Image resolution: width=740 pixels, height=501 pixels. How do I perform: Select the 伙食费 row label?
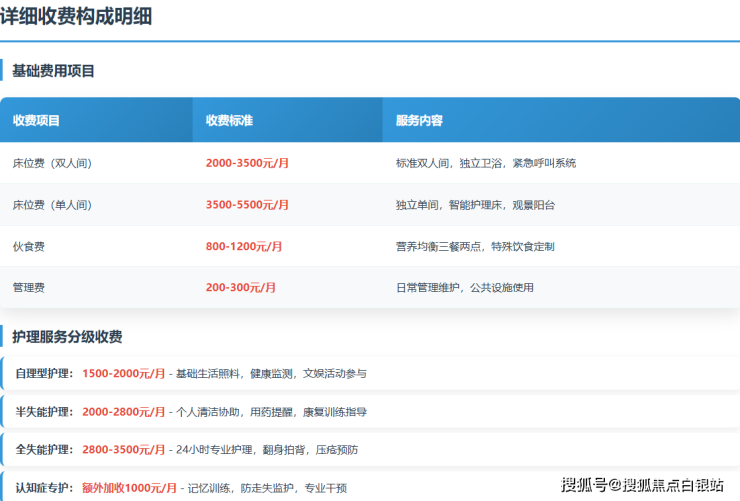pyautogui.click(x=29, y=246)
